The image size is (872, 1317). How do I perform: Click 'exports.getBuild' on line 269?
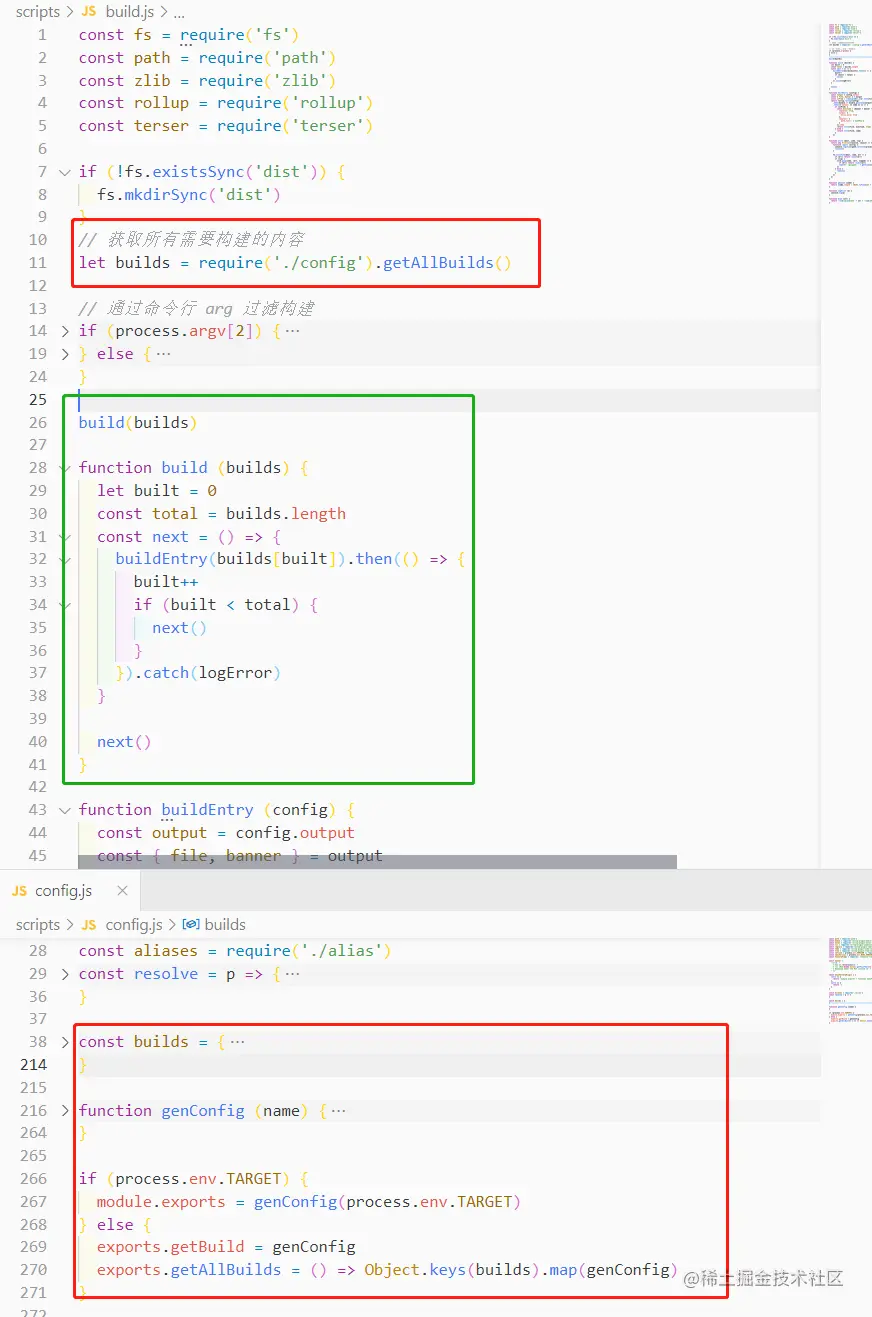pyautogui.click(x=170, y=1247)
